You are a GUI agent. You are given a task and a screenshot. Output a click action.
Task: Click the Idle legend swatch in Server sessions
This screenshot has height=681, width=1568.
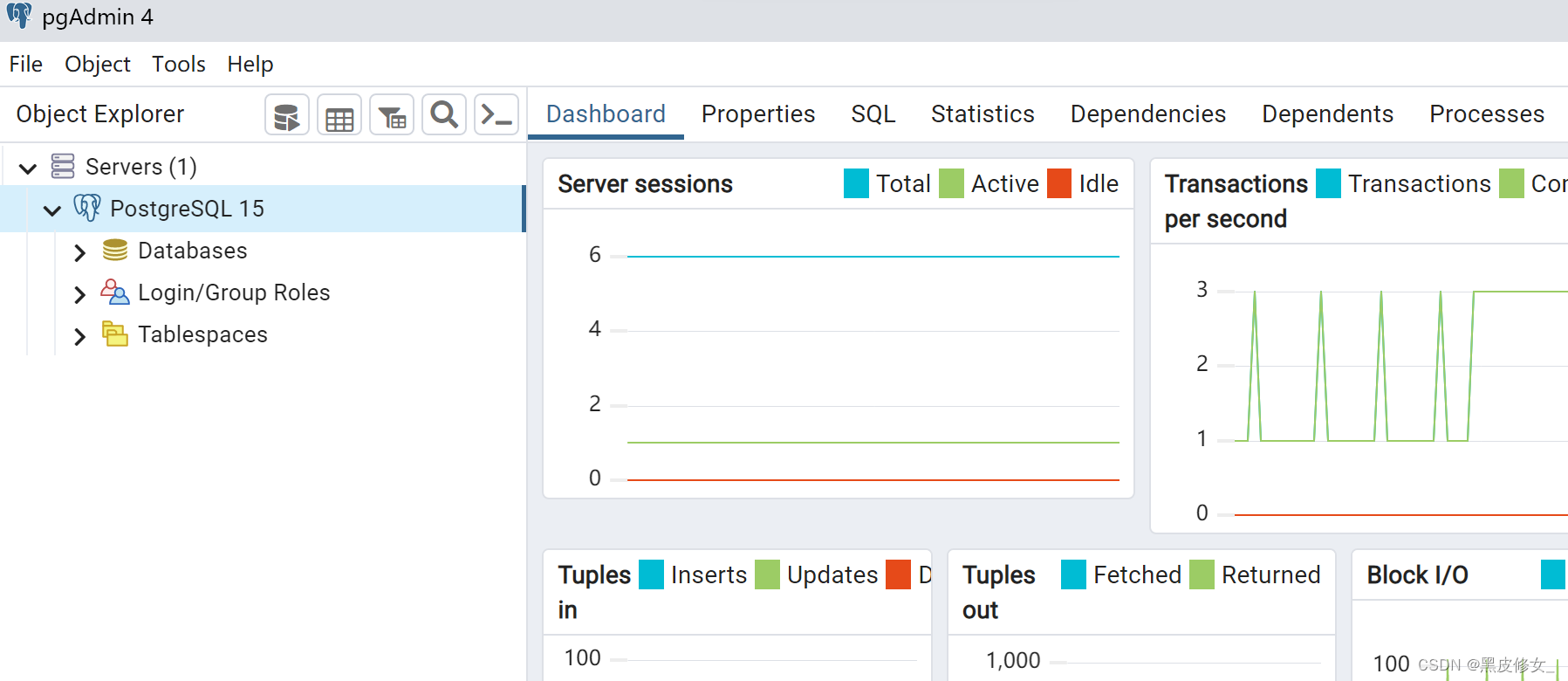click(1058, 183)
